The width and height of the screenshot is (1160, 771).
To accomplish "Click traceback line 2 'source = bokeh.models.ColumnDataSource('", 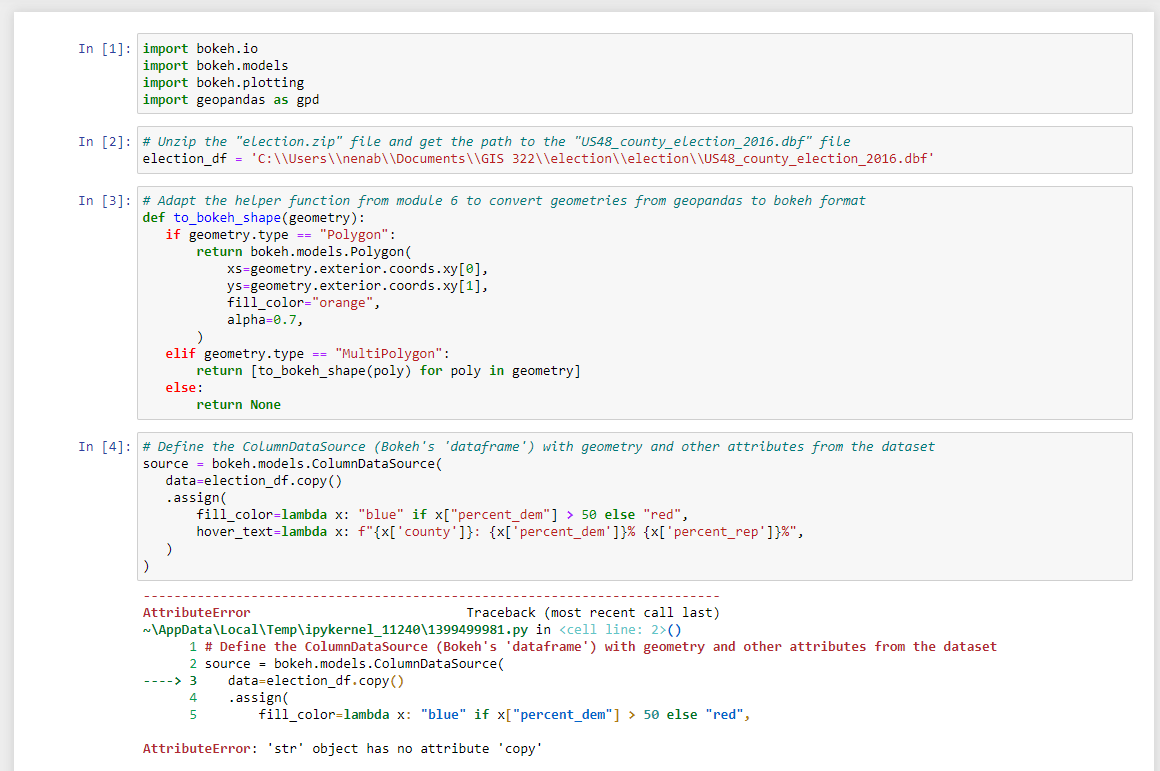I will point(346,664).
